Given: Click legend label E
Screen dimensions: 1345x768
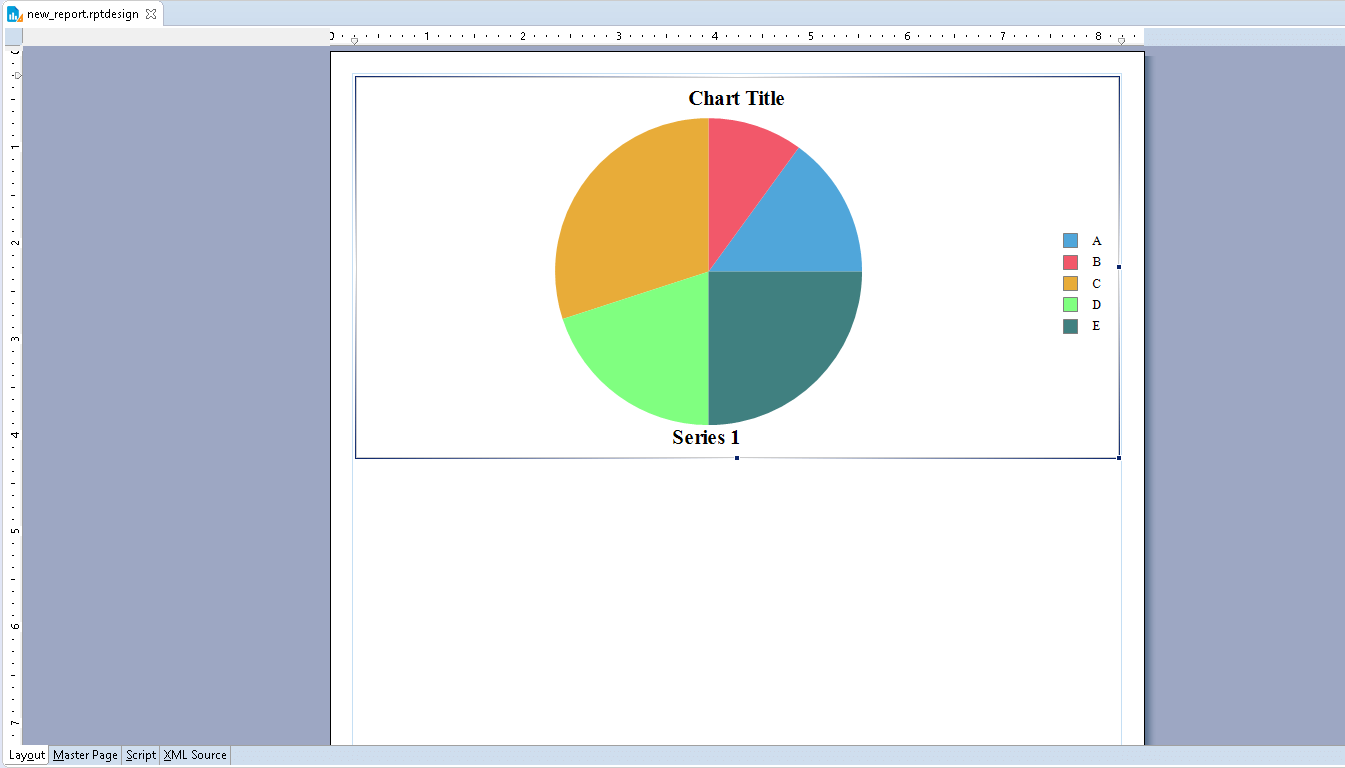Looking at the screenshot, I should click(1096, 326).
